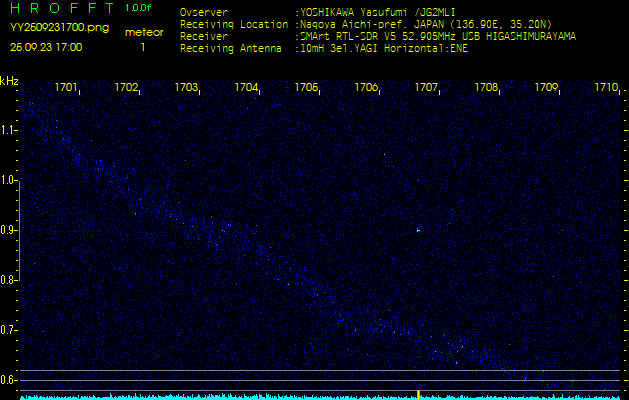
Task: Click the kHz axis unit label
Action: point(9,81)
